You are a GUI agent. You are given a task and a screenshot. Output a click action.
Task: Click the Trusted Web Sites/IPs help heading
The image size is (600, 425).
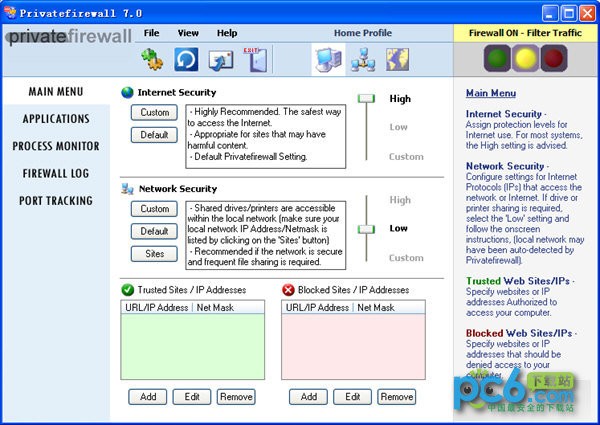pyautogui.click(x=518, y=281)
